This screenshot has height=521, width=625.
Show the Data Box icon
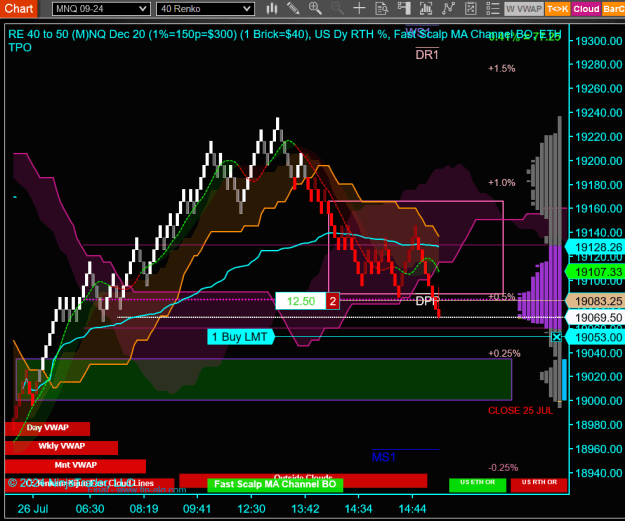[x=381, y=8]
